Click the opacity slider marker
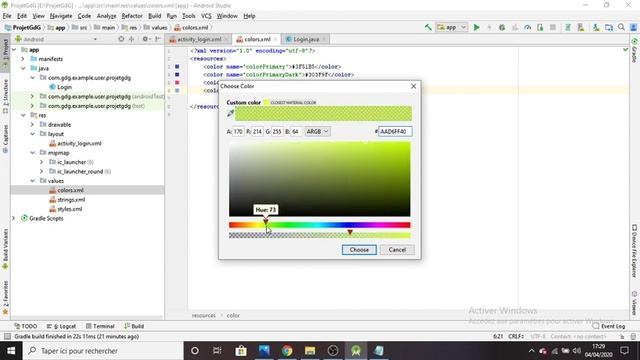The height and width of the screenshot is (360, 640). click(x=350, y=232)
